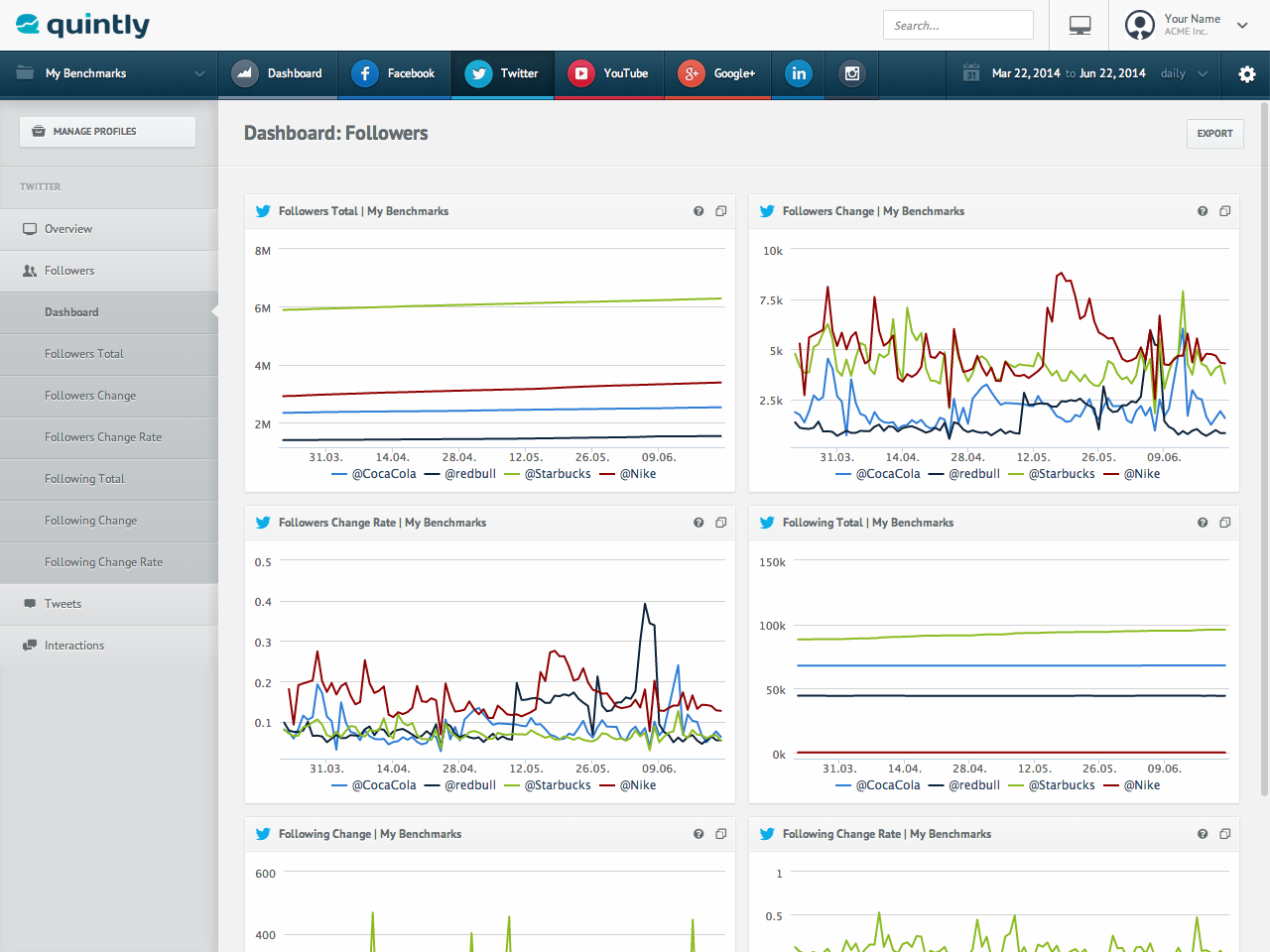The width and height of the screenshot is (1270, 952).
Task: Open the daily interval dropdown
Action: [x=1184, y=73]
